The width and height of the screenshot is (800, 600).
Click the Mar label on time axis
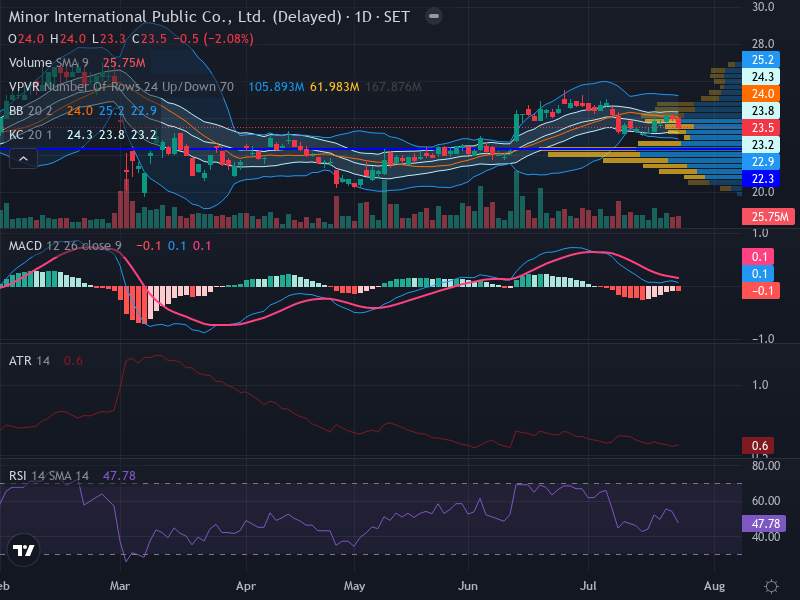point(120,586)
